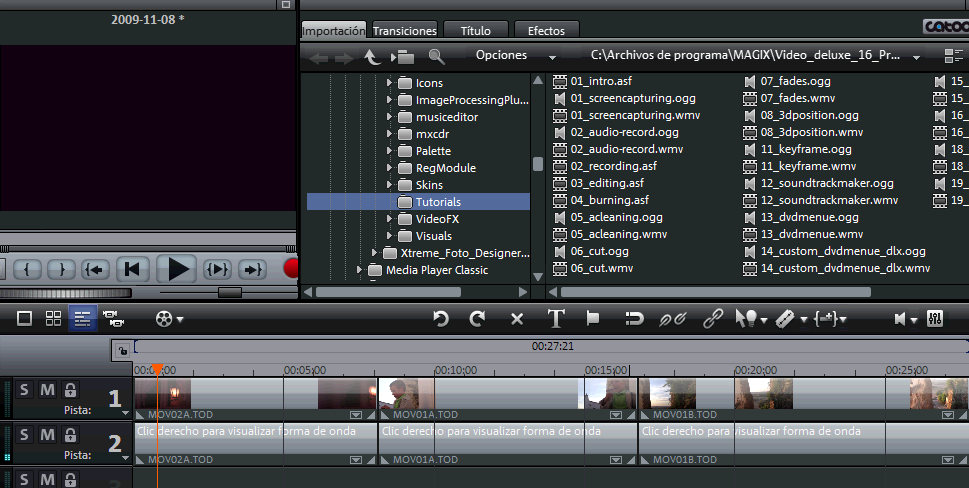The image size is (969, 488).
Task: Open the file path dropdown arrow
Action: tap(918, 56)
